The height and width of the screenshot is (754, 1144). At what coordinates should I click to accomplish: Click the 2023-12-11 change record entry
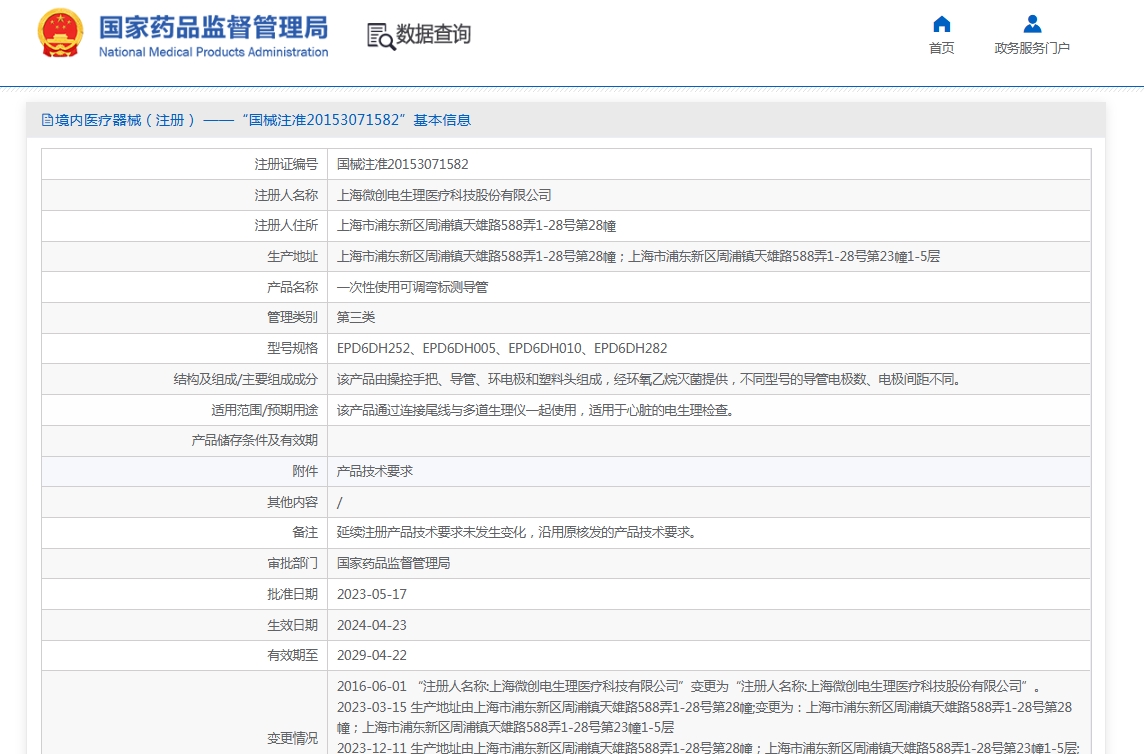pyautogui.click(x=708, y=747)
